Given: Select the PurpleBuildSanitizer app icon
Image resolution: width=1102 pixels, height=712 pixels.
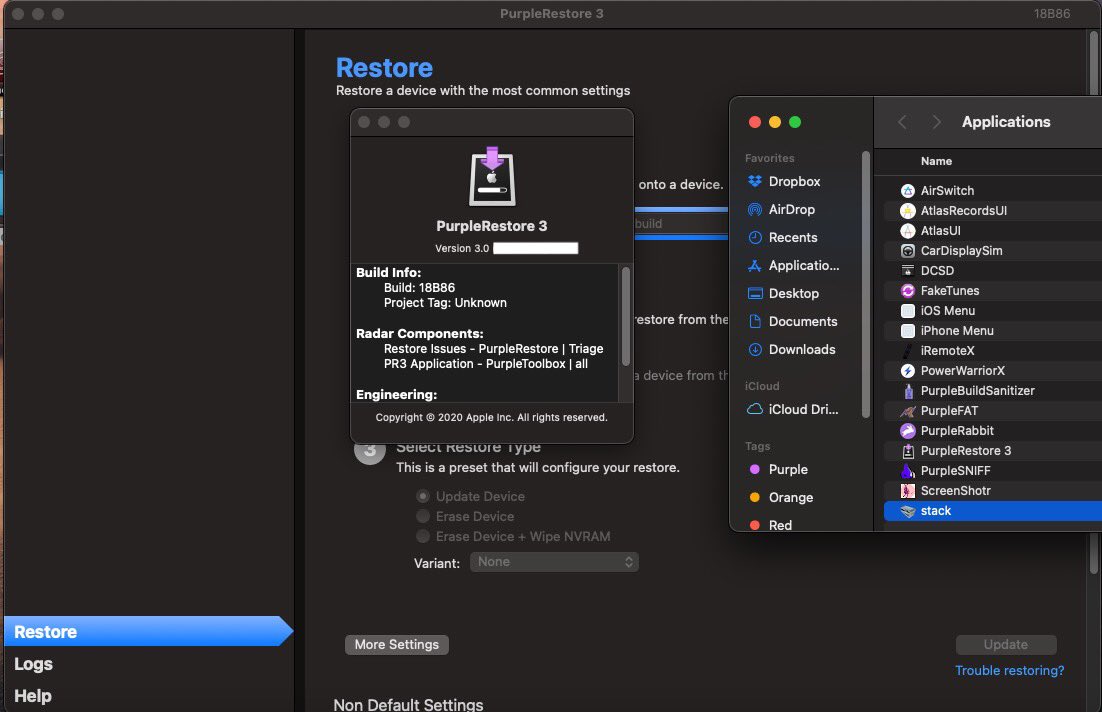Looking at the screenshot, I should 907,391.
